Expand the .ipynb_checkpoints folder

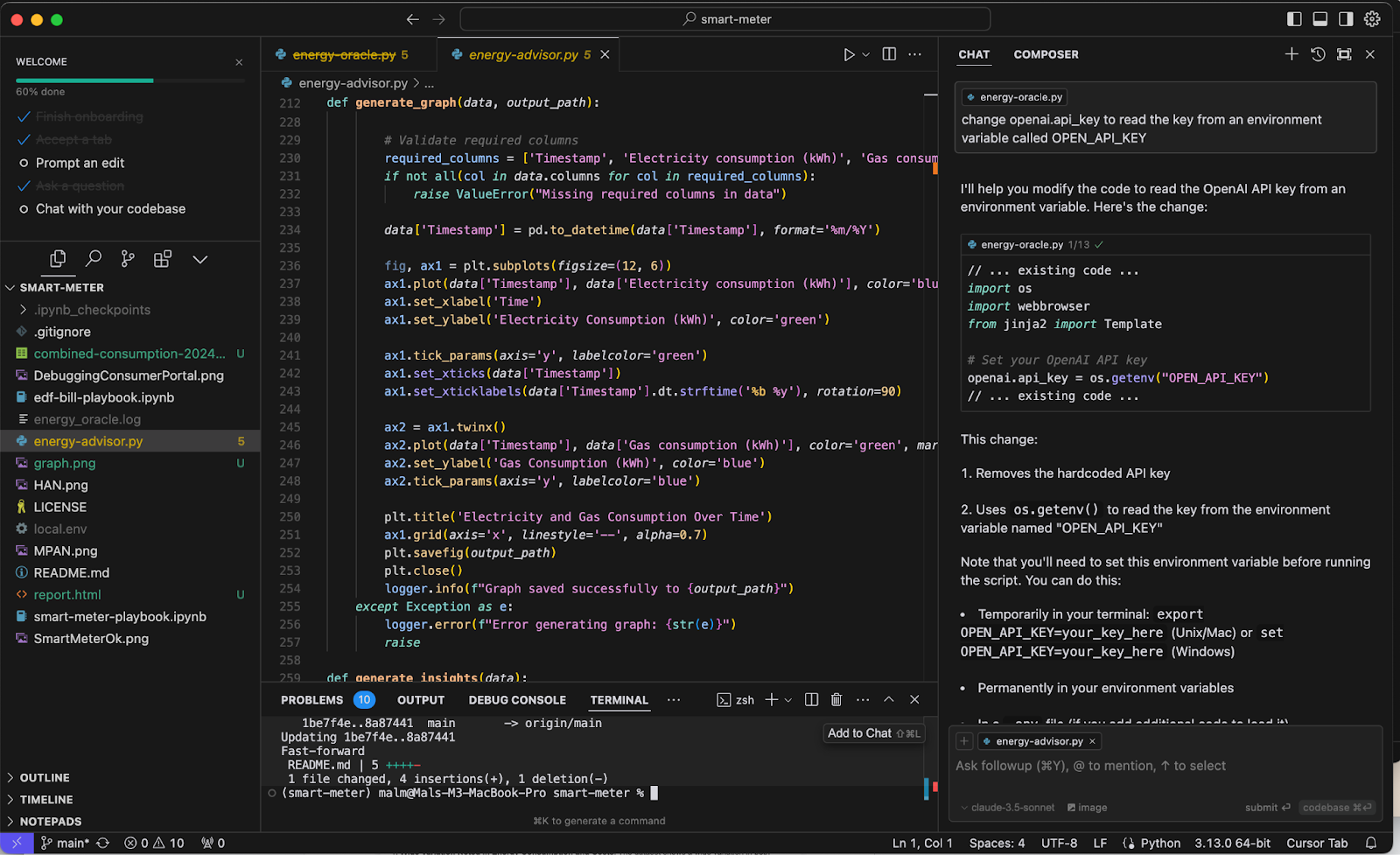pyautogui.click(x=92, y=310)
